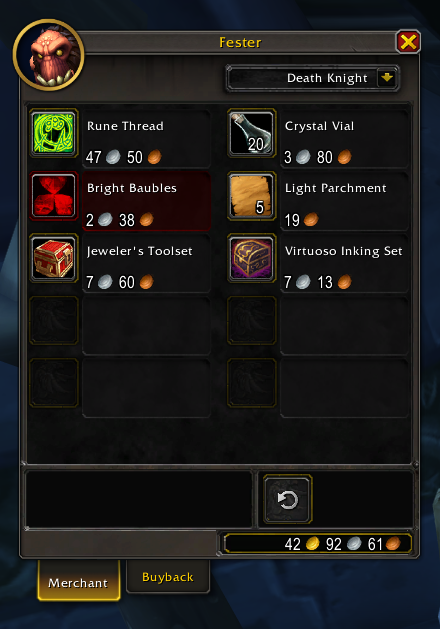The width and height of the screenshot is (440, 629).
Task: Click the Virtuoso Inking Set price row
Action: point(318,282)
